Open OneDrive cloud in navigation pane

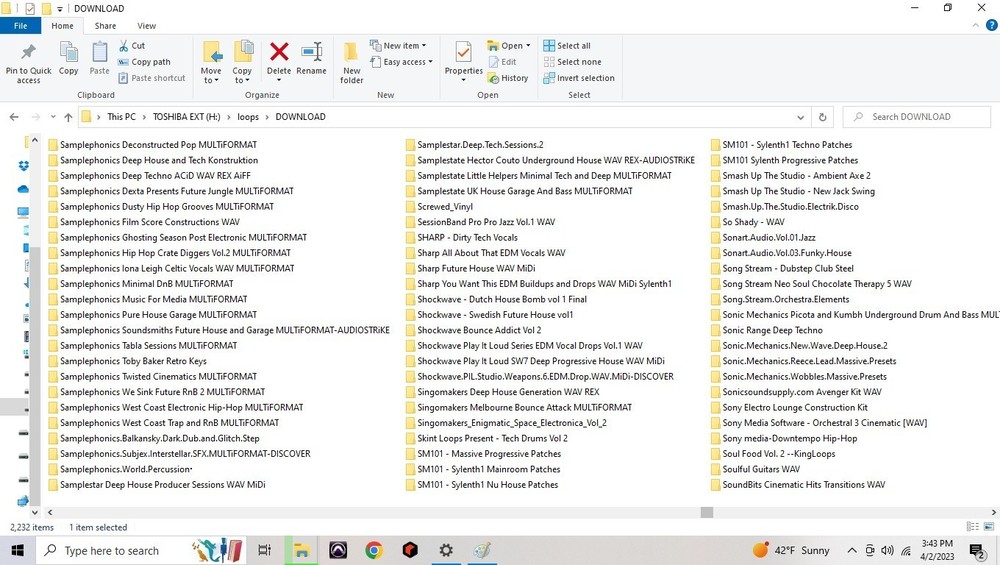tap(24, 189)
